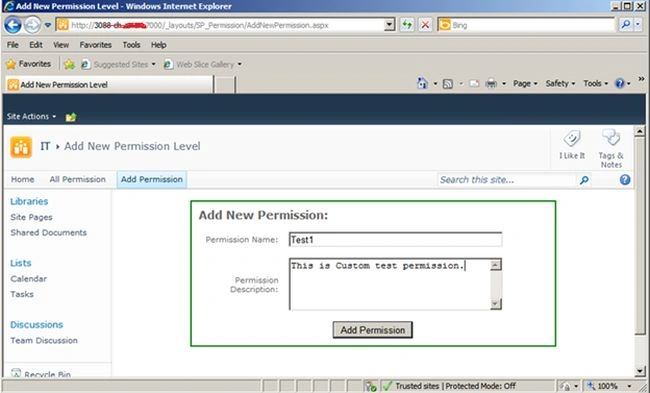
Task: Select the Add New Permission Level browser tab
Action: tap(109, 85)
